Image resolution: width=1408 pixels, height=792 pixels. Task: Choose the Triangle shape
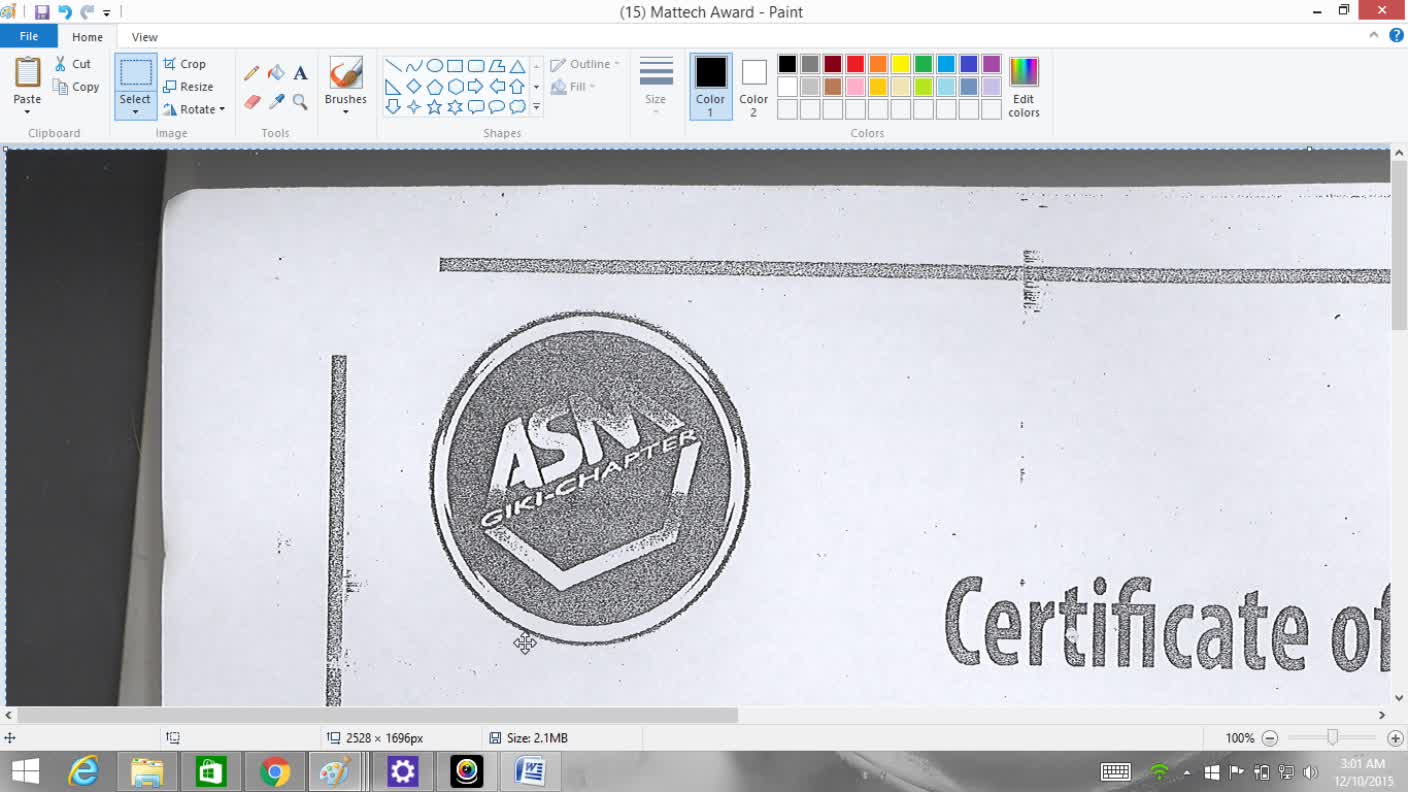(x=517, y=66)
